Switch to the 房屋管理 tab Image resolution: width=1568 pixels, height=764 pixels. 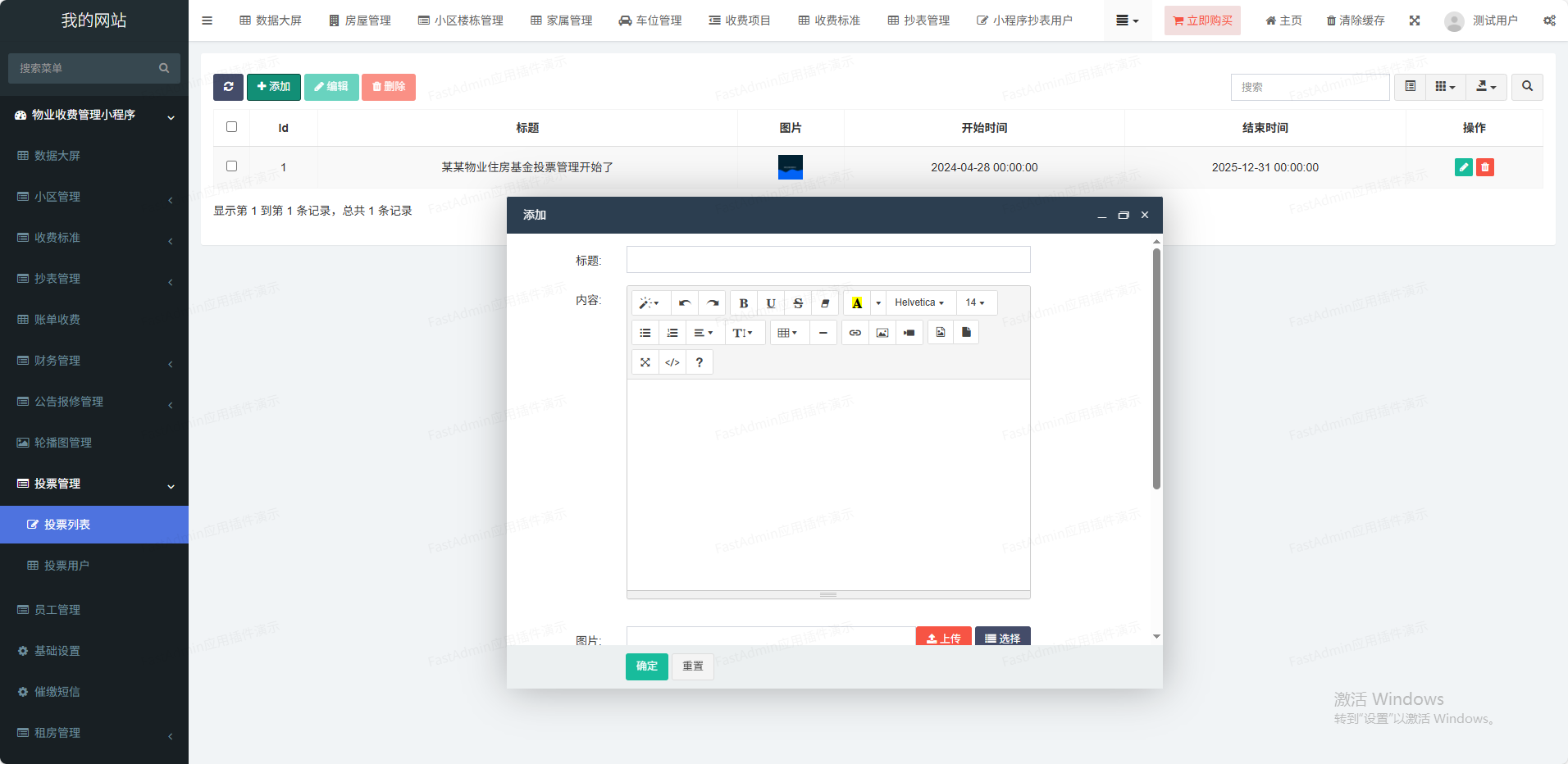(360, 20)
